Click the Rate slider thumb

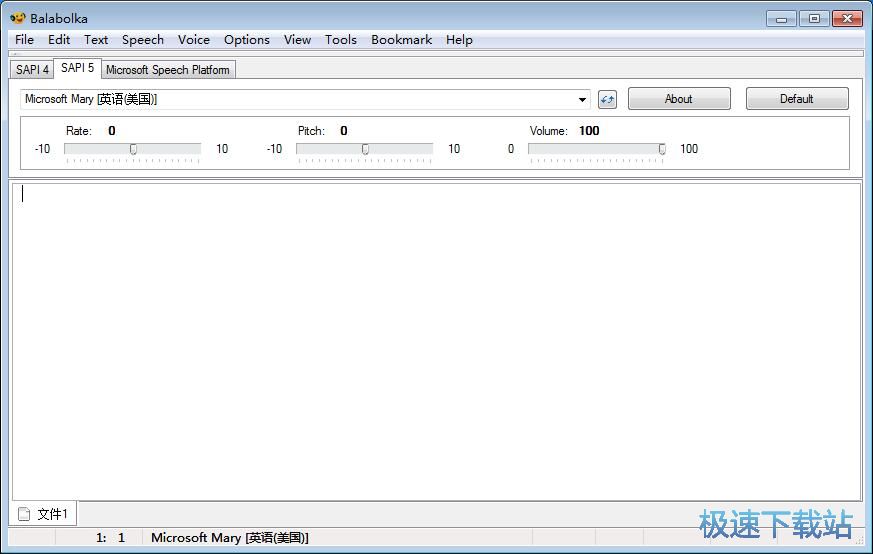tap(133, 149)
